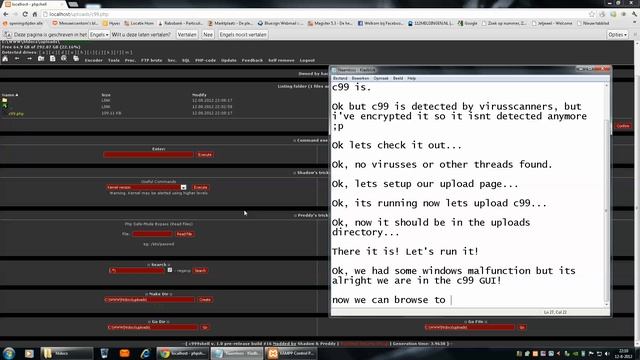Viewport: 640px width, 360px height.
Task: Reload the Chrome page
Action: click(x=25, y=14)
